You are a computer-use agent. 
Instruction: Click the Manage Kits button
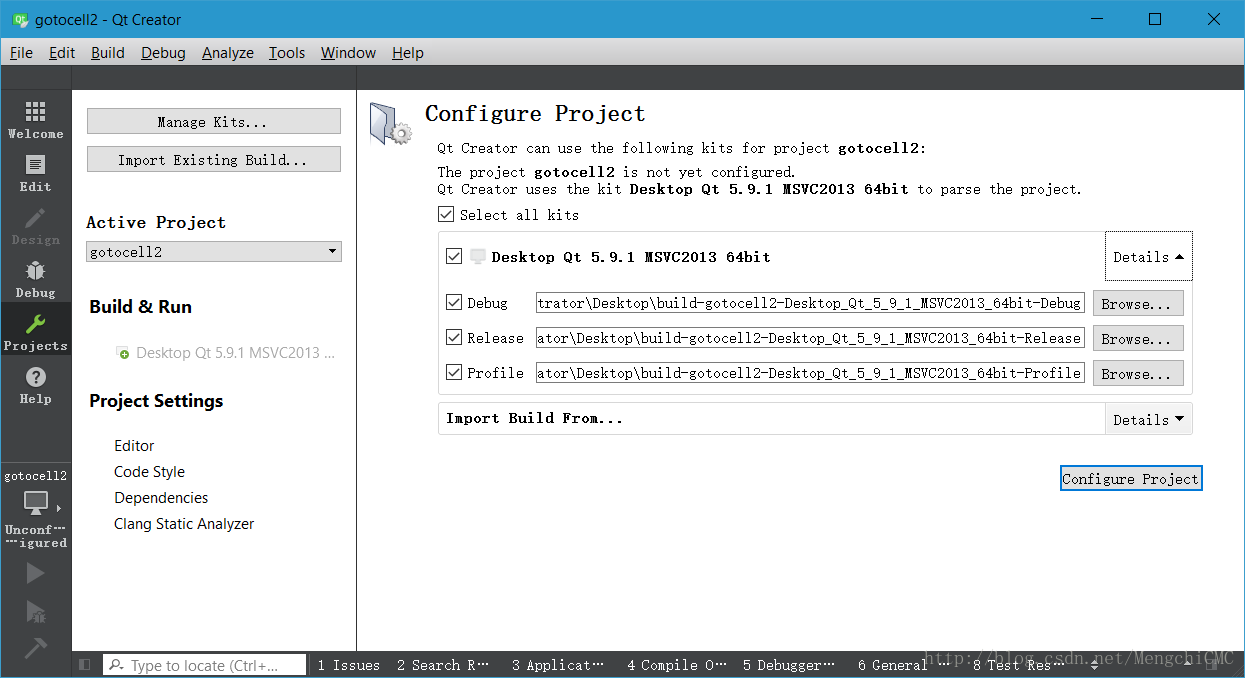[213, 122]
